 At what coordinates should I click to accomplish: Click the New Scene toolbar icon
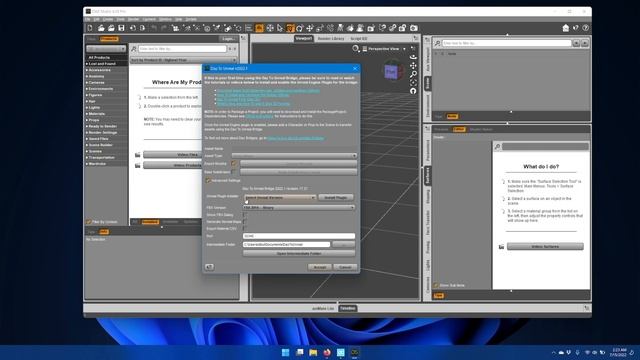[90, 28]
